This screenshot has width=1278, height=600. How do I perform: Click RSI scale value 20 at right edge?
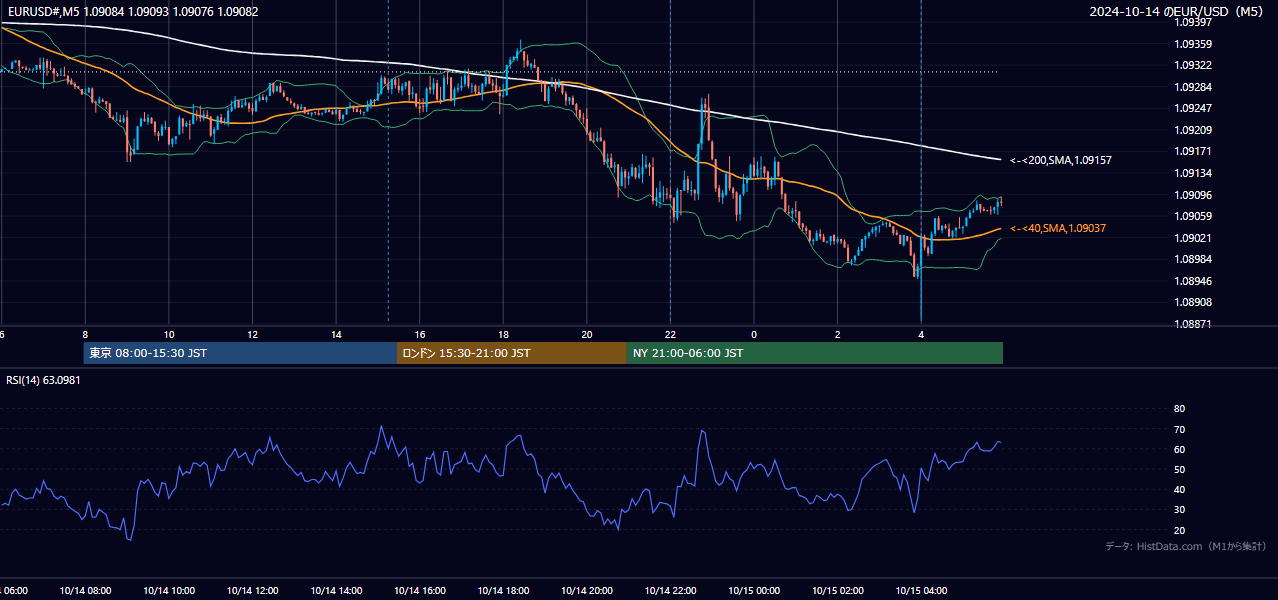click(1179, 530)
